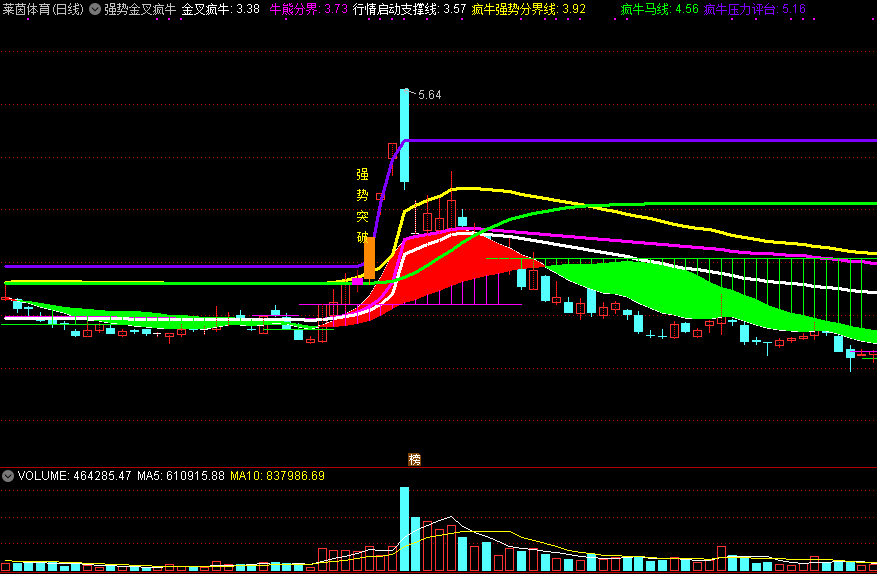Screen dimensions: 877x574
Task: Select the 行情启动支撑线: 3.57 label
Action: click(x=409, y=10)
